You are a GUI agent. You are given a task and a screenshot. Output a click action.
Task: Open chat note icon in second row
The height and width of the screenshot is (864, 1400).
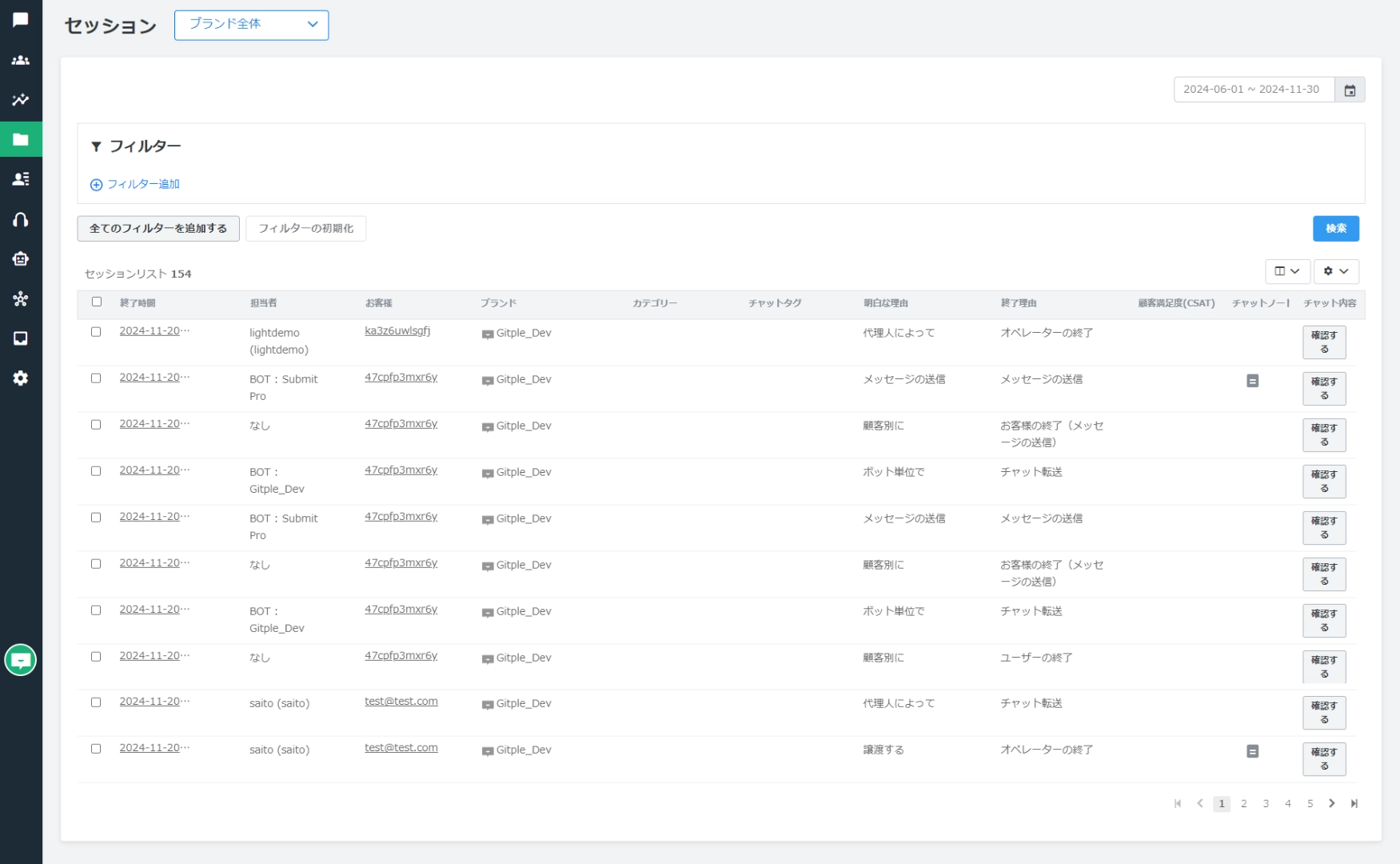pos(1253,381)
